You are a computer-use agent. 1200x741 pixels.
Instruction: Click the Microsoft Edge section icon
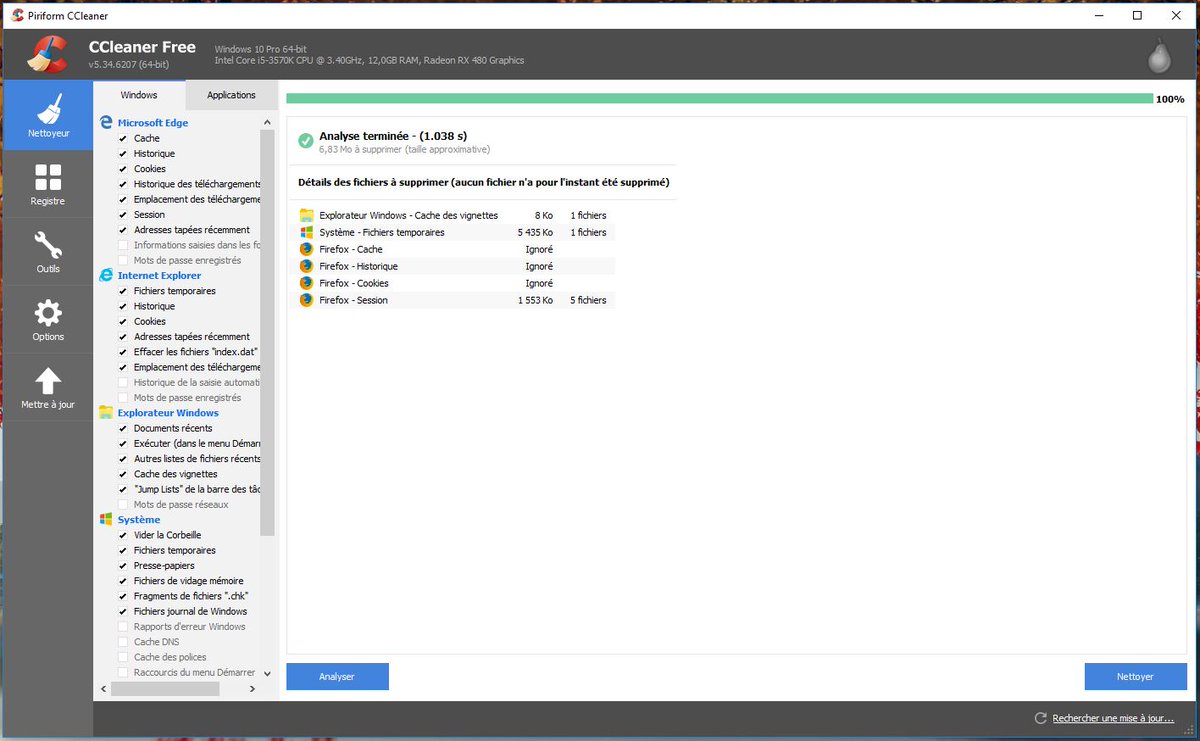105,122
